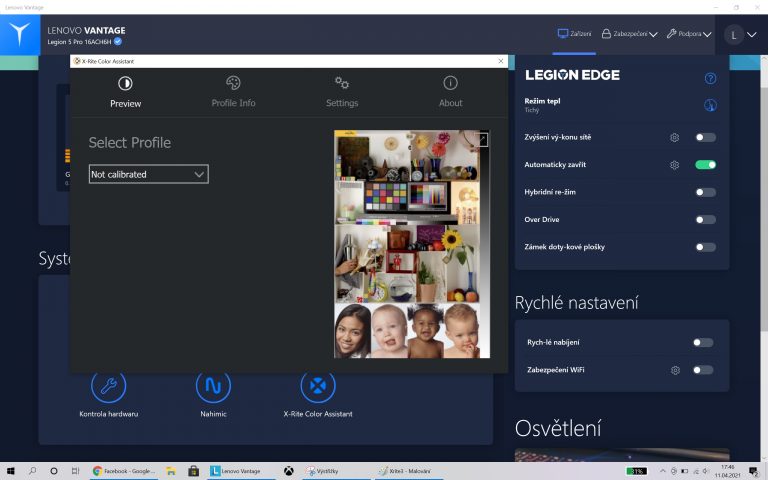The height and width of the screenshot is (480, 768).
Task: Expand preview image using corner arrow icon
Action: pyautogui.click(x=483, y=140)
